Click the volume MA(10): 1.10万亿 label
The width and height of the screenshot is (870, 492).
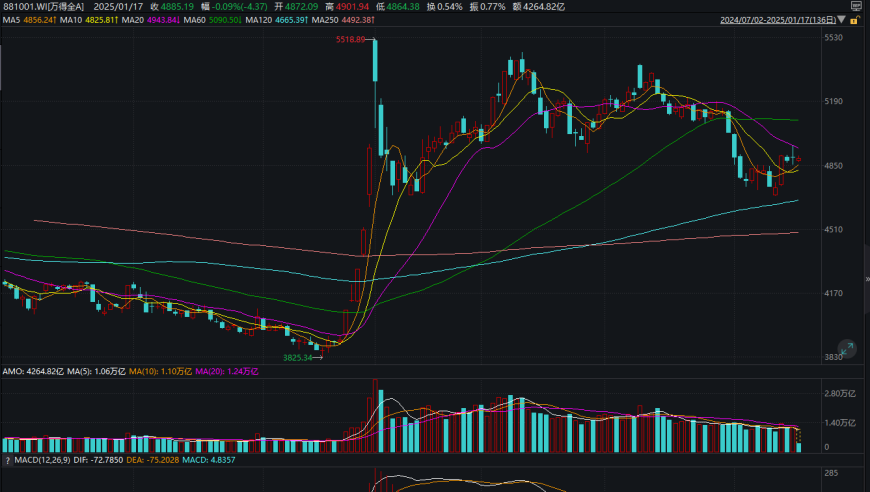pos(160,371)
